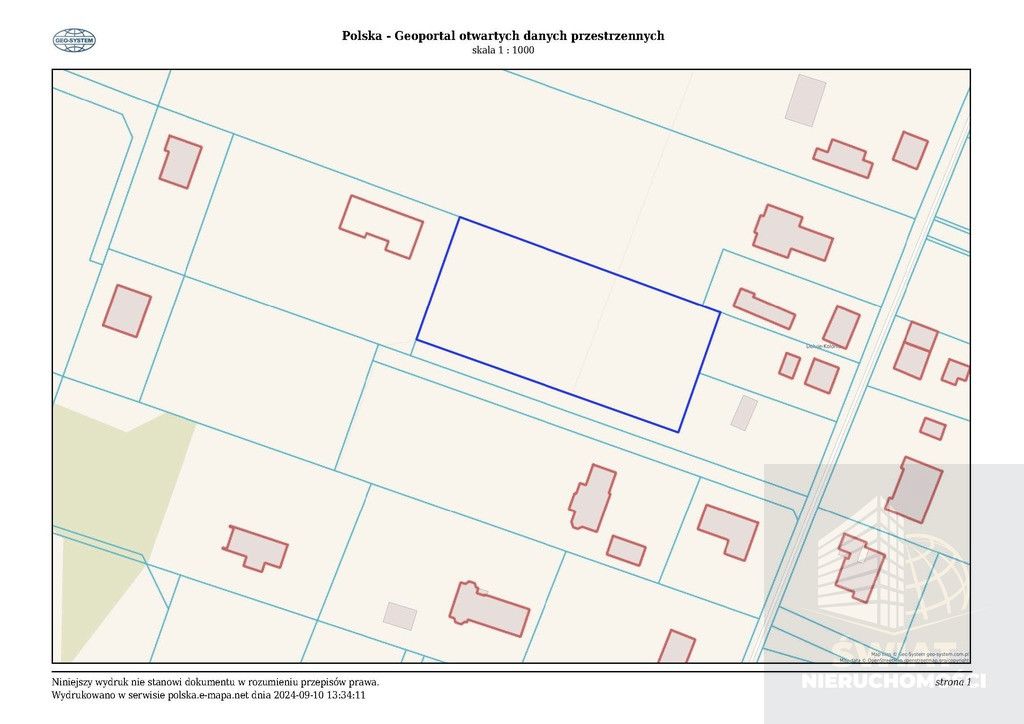Click the GEO-SYSTEM globe logo
This screenshot has height=724, width=1024.
coord(74,40)
